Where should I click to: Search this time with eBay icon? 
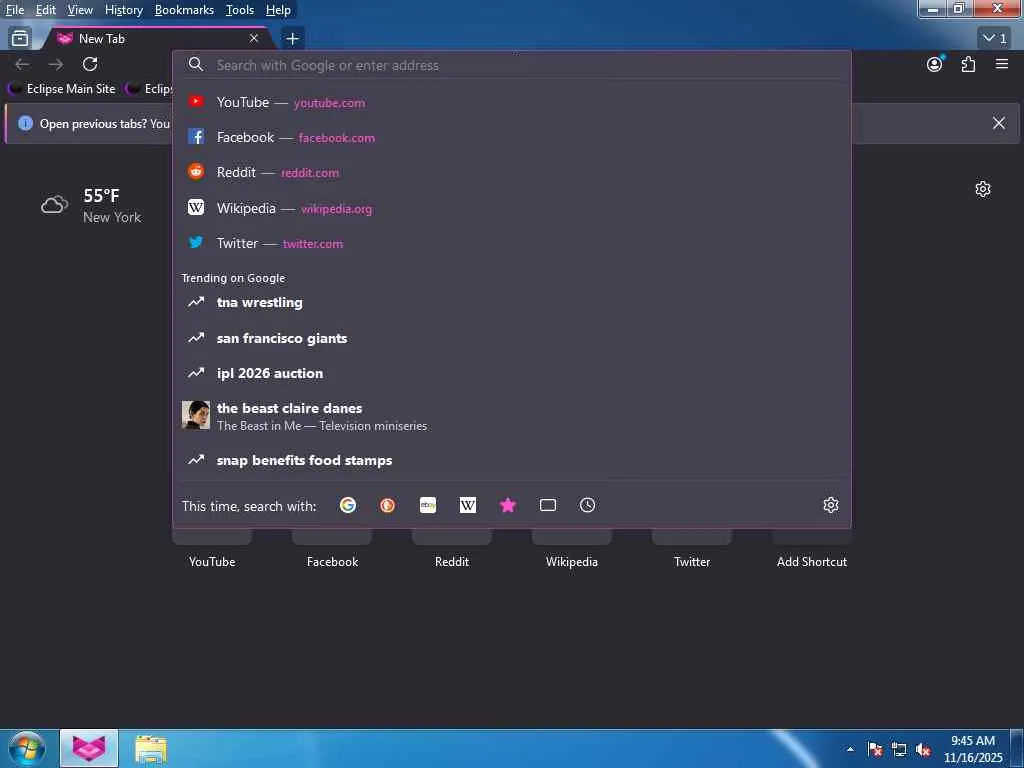pyautogui.click(x=428, y=505)
